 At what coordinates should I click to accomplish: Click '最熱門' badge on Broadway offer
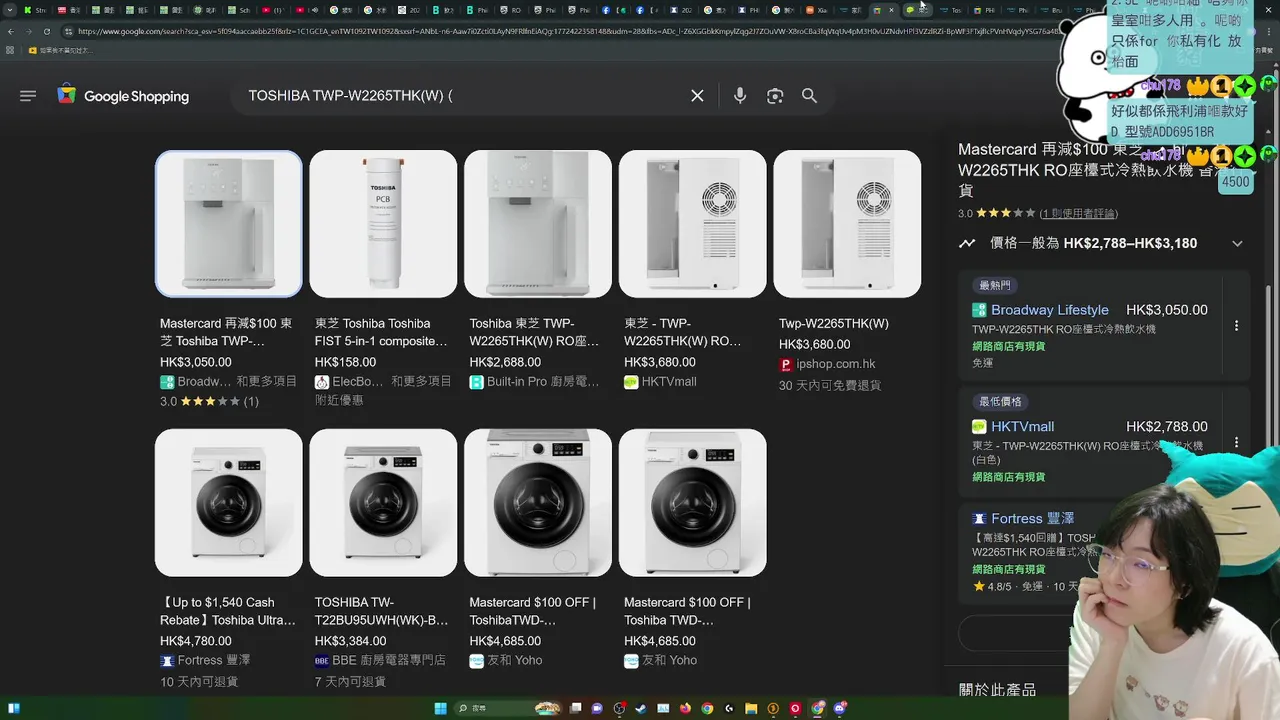pyautogui.click(x=995, y=285)
